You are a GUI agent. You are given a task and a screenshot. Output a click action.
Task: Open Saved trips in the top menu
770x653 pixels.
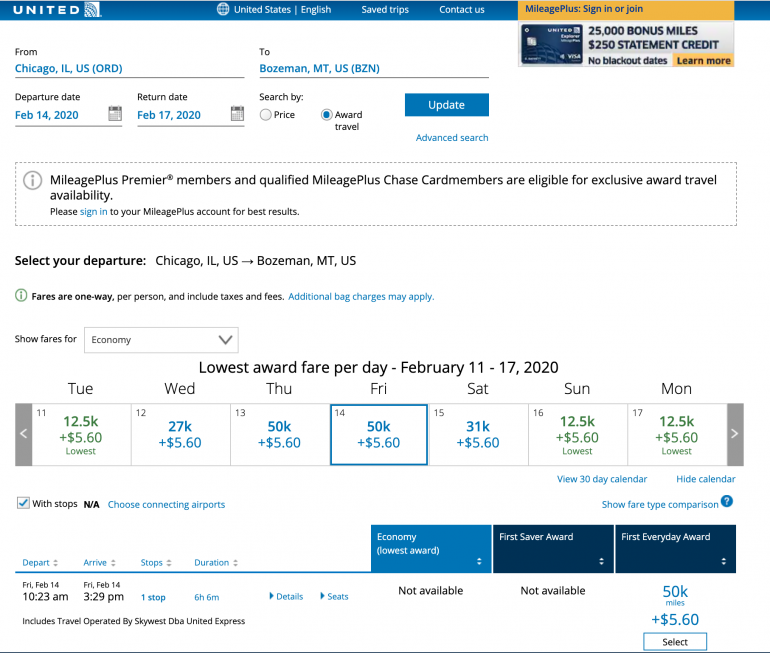point(385,10)
